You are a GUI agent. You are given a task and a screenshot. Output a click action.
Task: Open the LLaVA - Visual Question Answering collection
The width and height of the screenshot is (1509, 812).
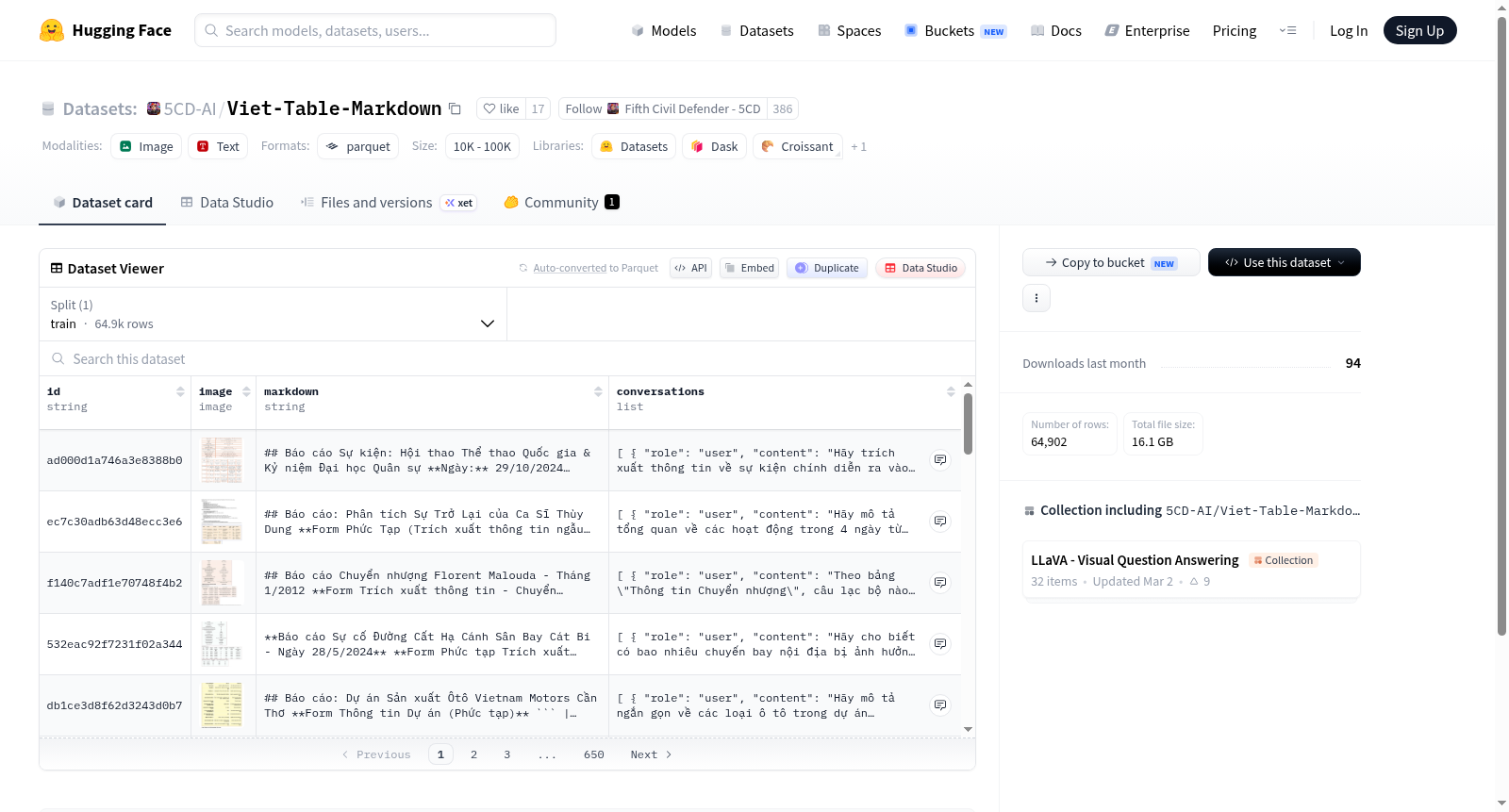[x=1191, y=570]
